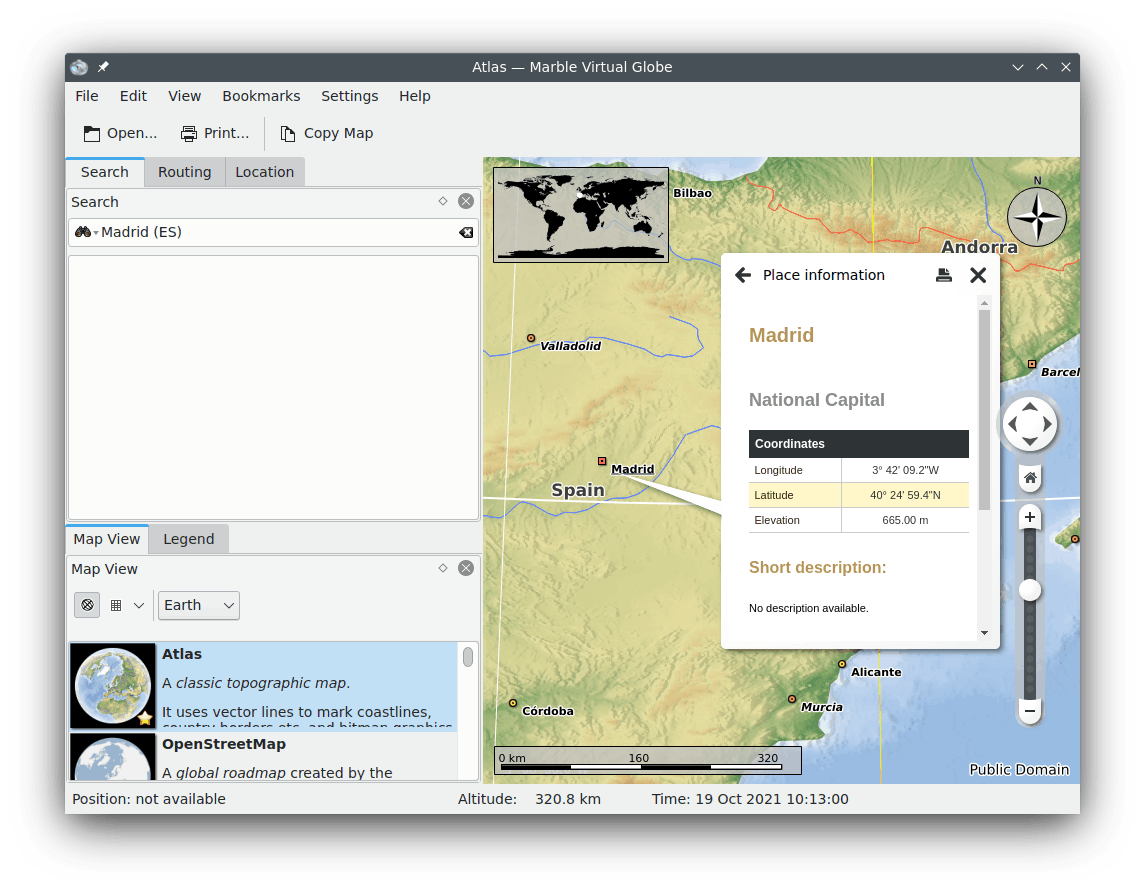The height and width of the screenshot is (891, 1145).
Task: Open the Edit menu
Action: (133, 96)
